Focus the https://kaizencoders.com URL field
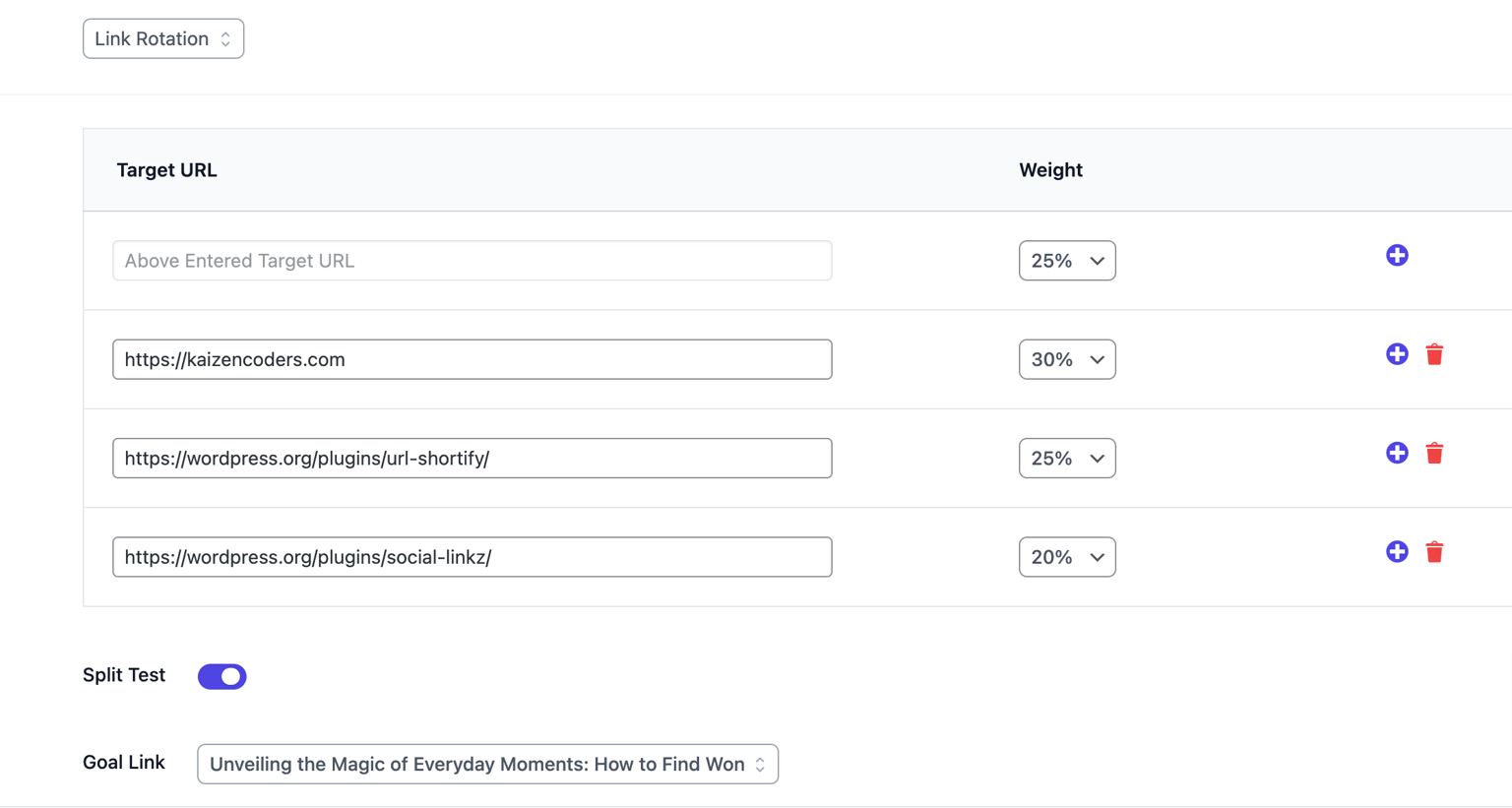Image resolution: width=1512 pixels, height=808 pixels. click(x=472, y=359)
